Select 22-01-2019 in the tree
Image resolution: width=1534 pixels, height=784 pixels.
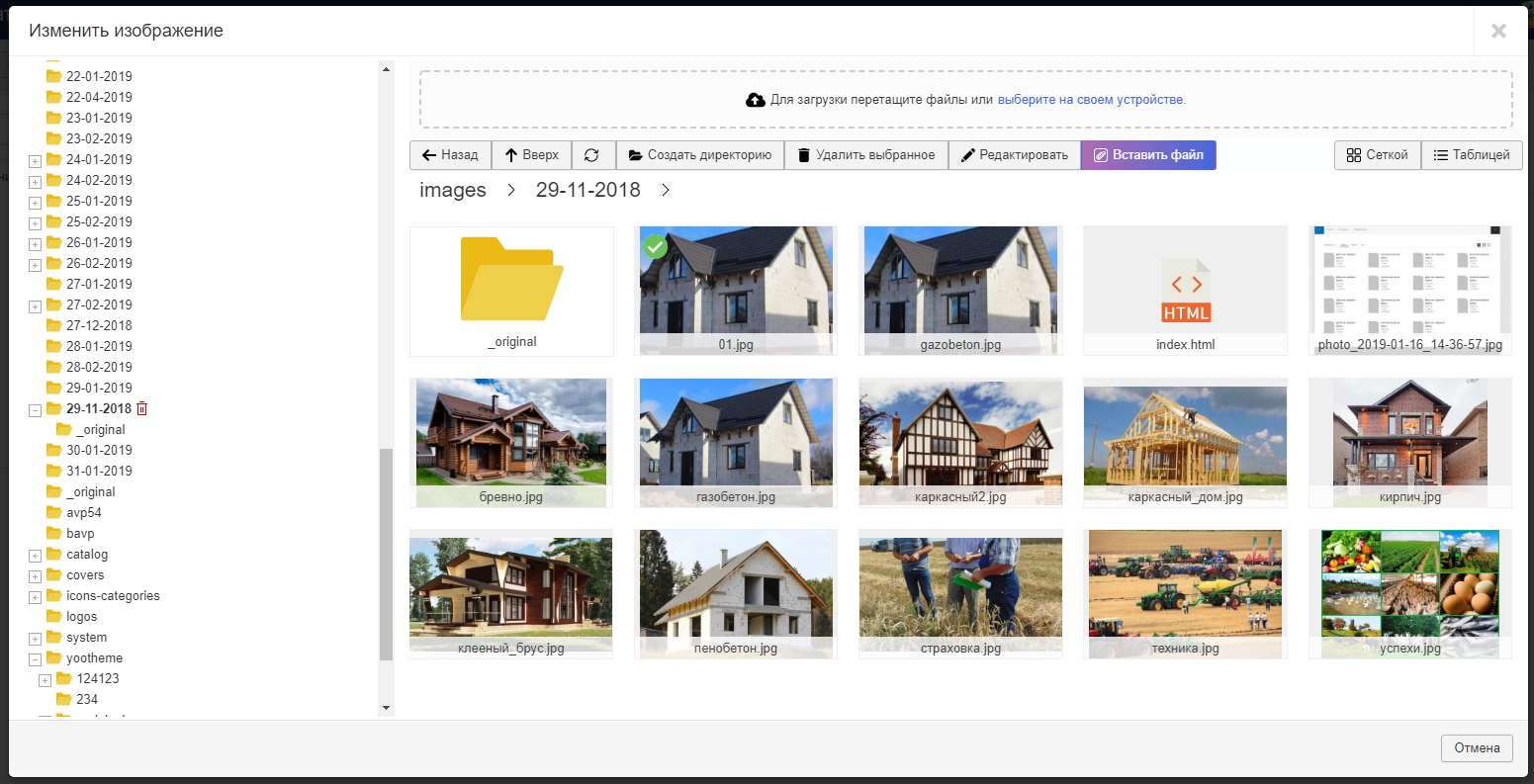pos(99,76)
